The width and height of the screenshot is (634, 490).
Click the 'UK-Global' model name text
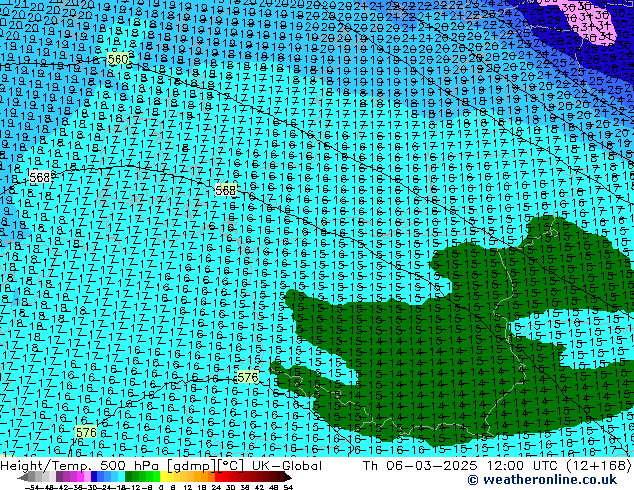tap(287, 466)
